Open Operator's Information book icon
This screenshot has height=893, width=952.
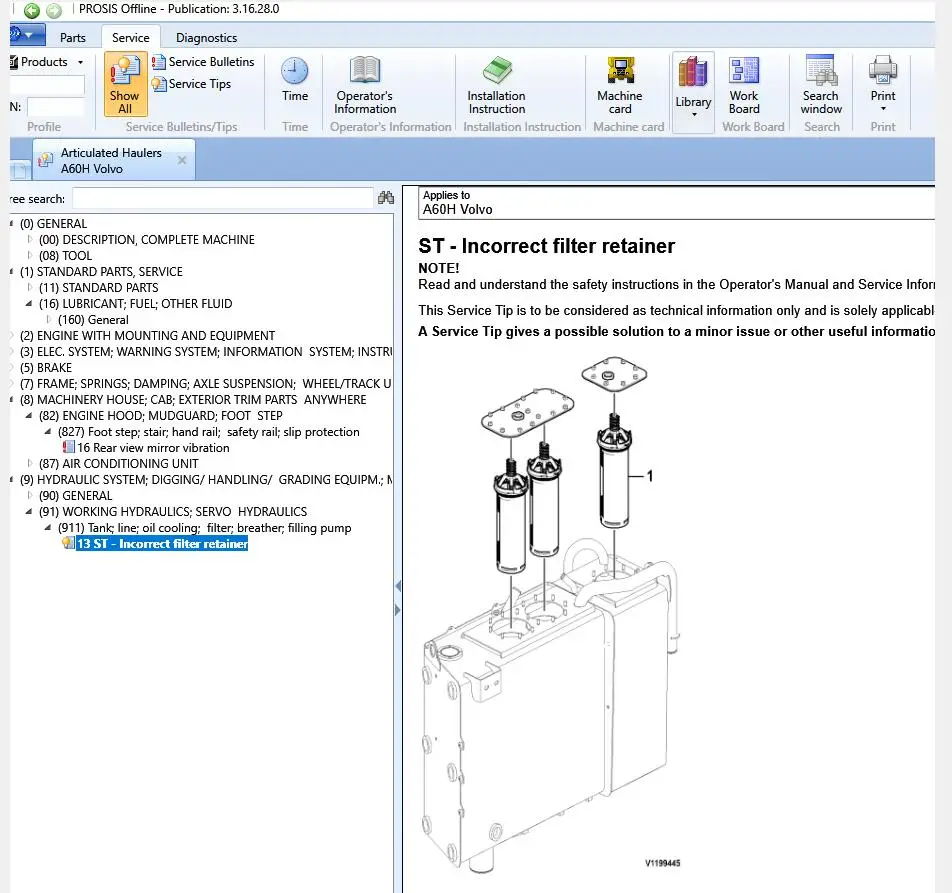365,70
